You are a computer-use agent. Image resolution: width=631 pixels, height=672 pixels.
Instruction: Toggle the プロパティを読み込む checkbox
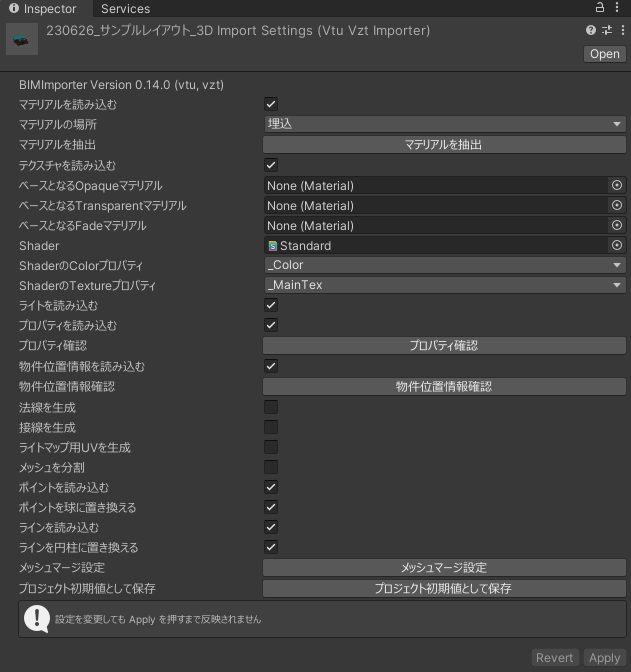pyautogui.click(x=271, y=325)
